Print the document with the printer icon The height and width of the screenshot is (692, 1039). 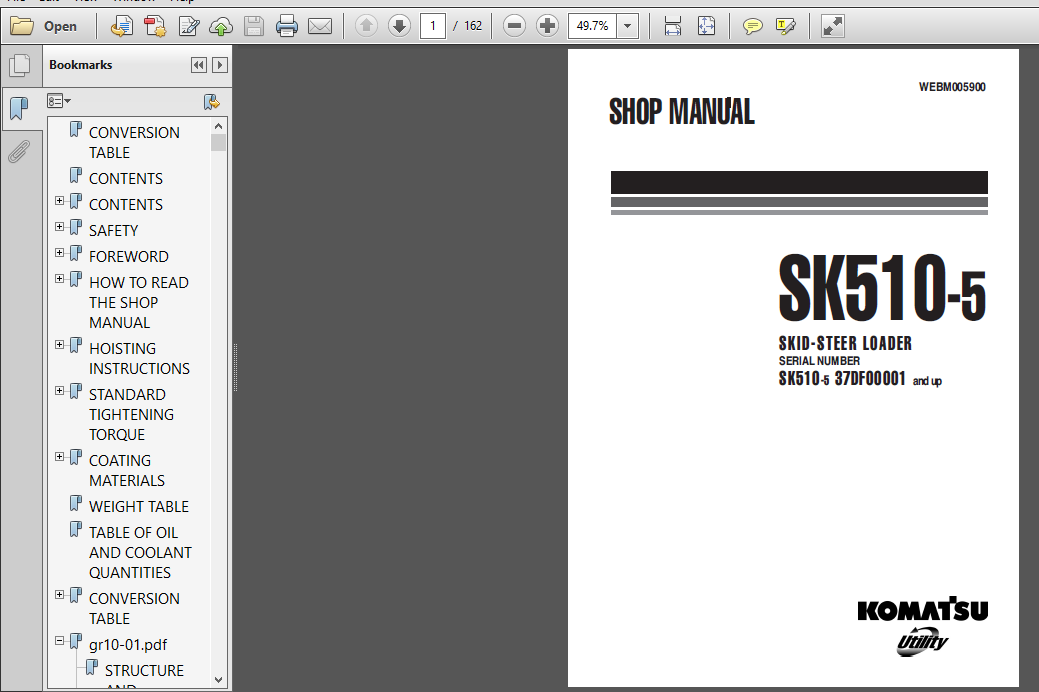[287, 27]
